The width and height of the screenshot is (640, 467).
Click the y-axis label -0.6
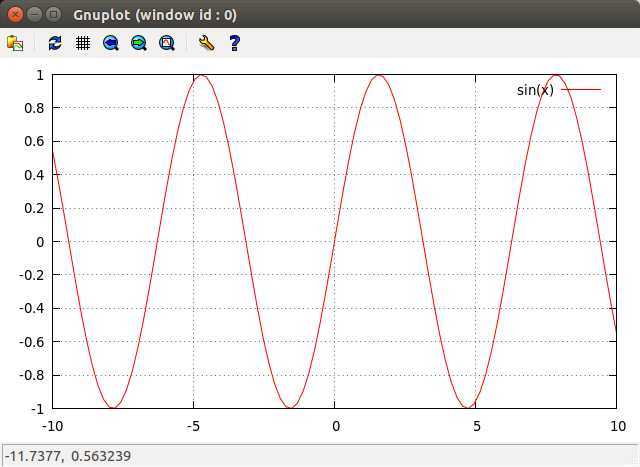[31, 342]
